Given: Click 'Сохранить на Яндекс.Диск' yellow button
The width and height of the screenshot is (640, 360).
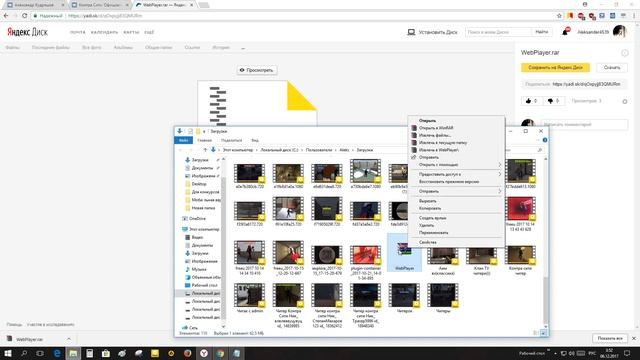Looking at the screenshot, I should pyautogui.click(x=555, y=67).
